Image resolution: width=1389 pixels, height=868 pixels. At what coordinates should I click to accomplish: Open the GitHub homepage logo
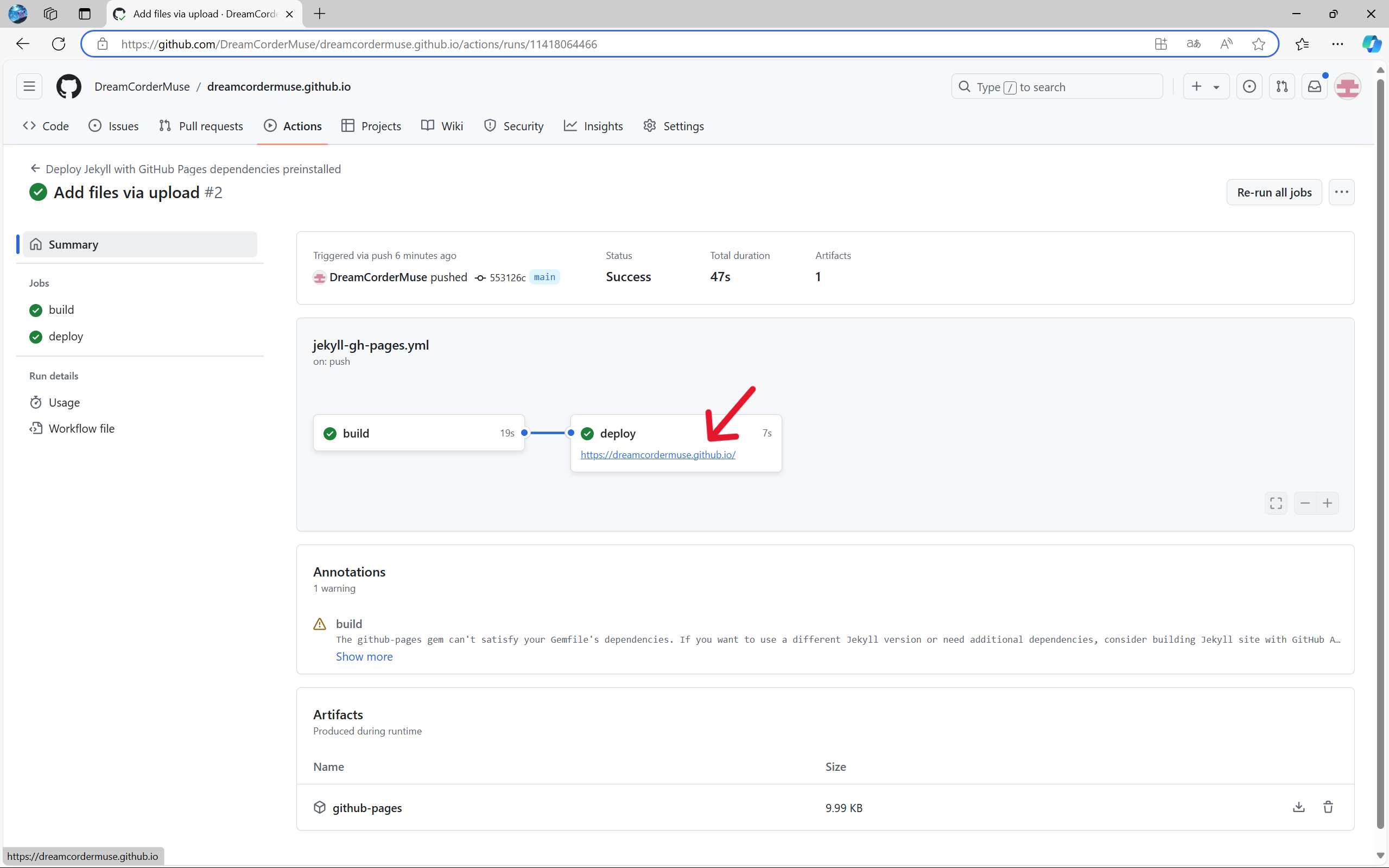click(69, 87)
